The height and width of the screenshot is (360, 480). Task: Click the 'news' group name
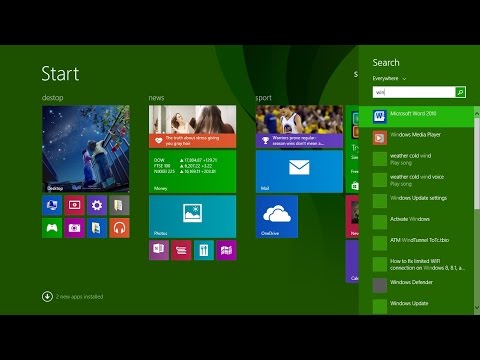(156, 98)
